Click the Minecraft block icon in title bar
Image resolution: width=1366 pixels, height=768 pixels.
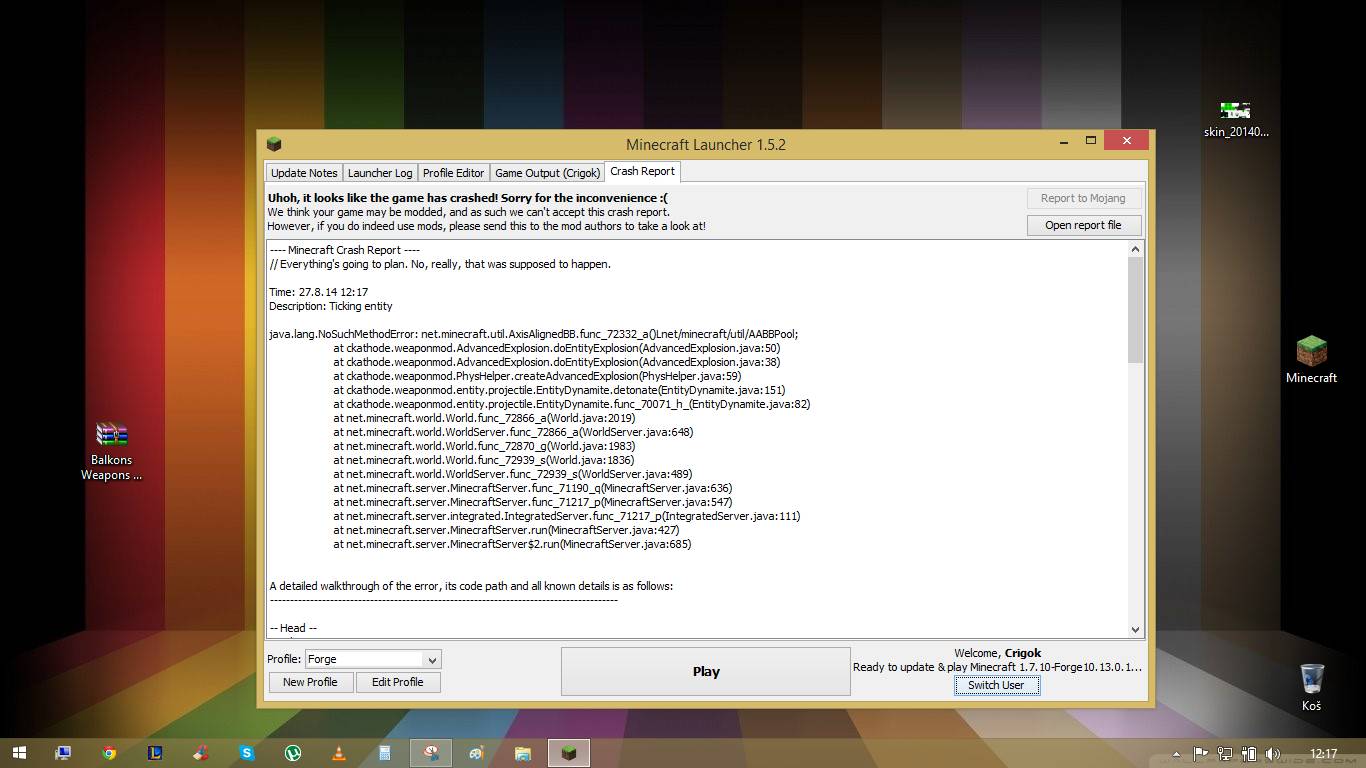click(274, 144)
